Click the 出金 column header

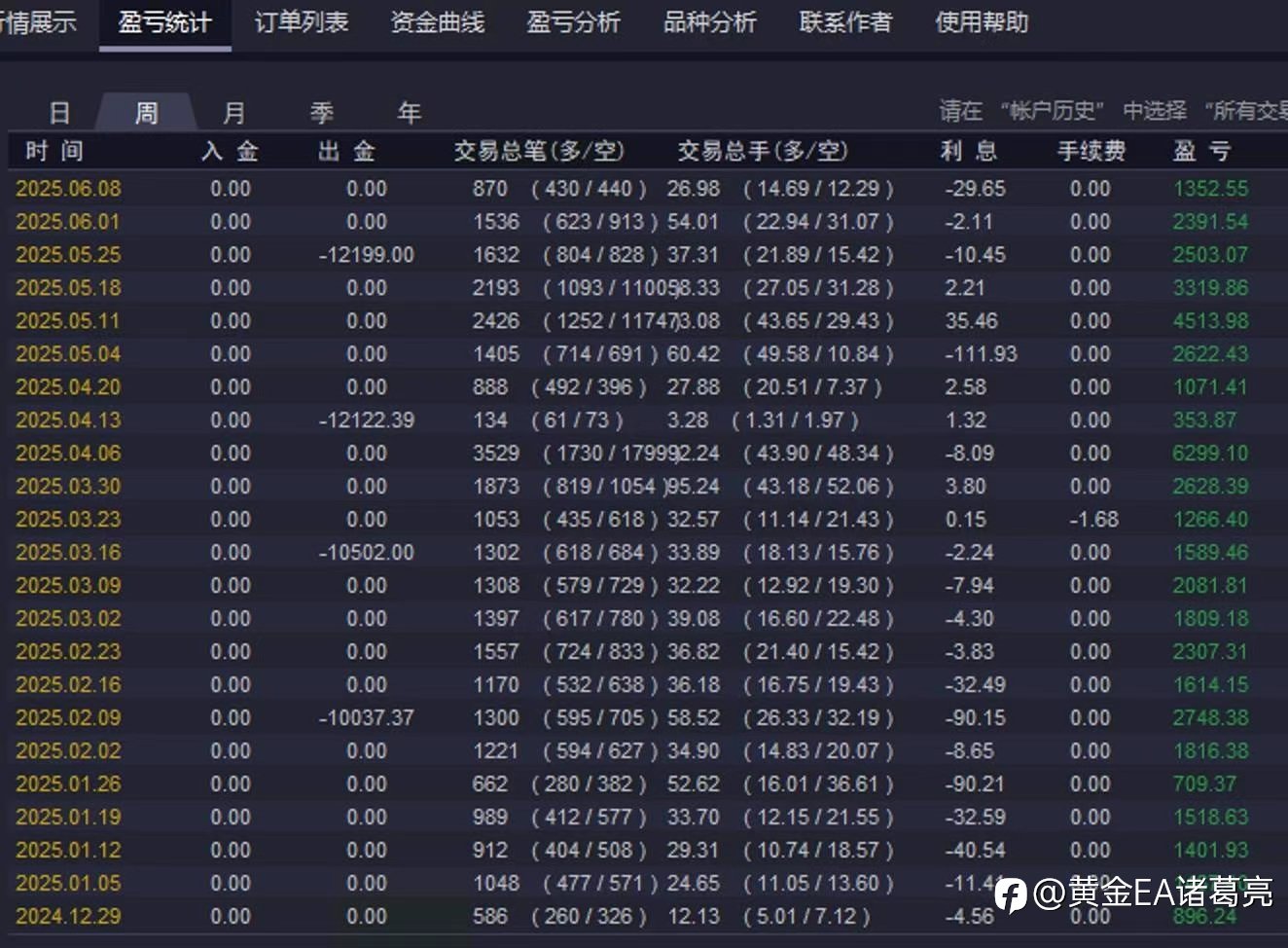[346, 151]
